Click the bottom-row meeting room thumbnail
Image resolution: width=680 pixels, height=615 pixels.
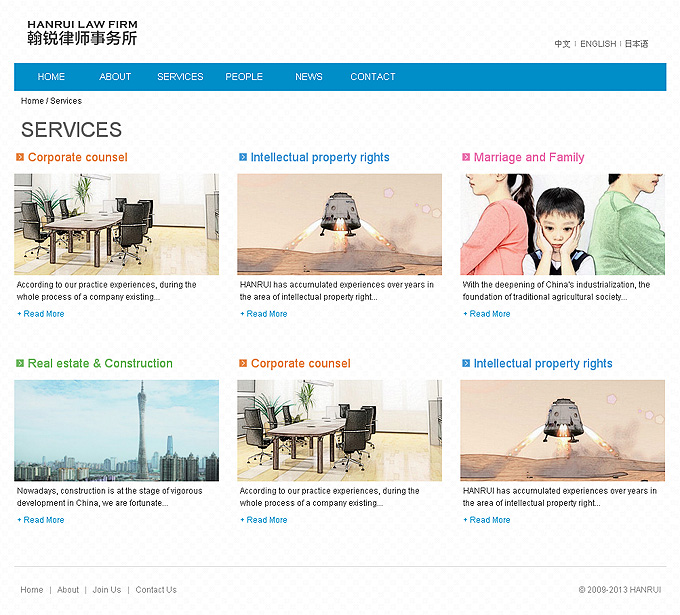point(339,430)
